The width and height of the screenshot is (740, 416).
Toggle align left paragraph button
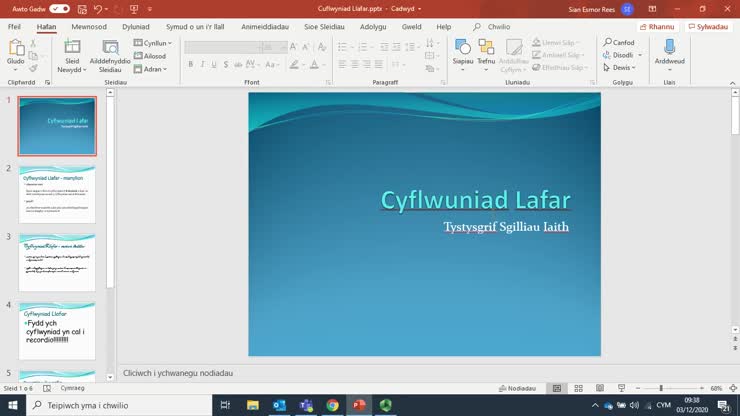coord(342,64)
